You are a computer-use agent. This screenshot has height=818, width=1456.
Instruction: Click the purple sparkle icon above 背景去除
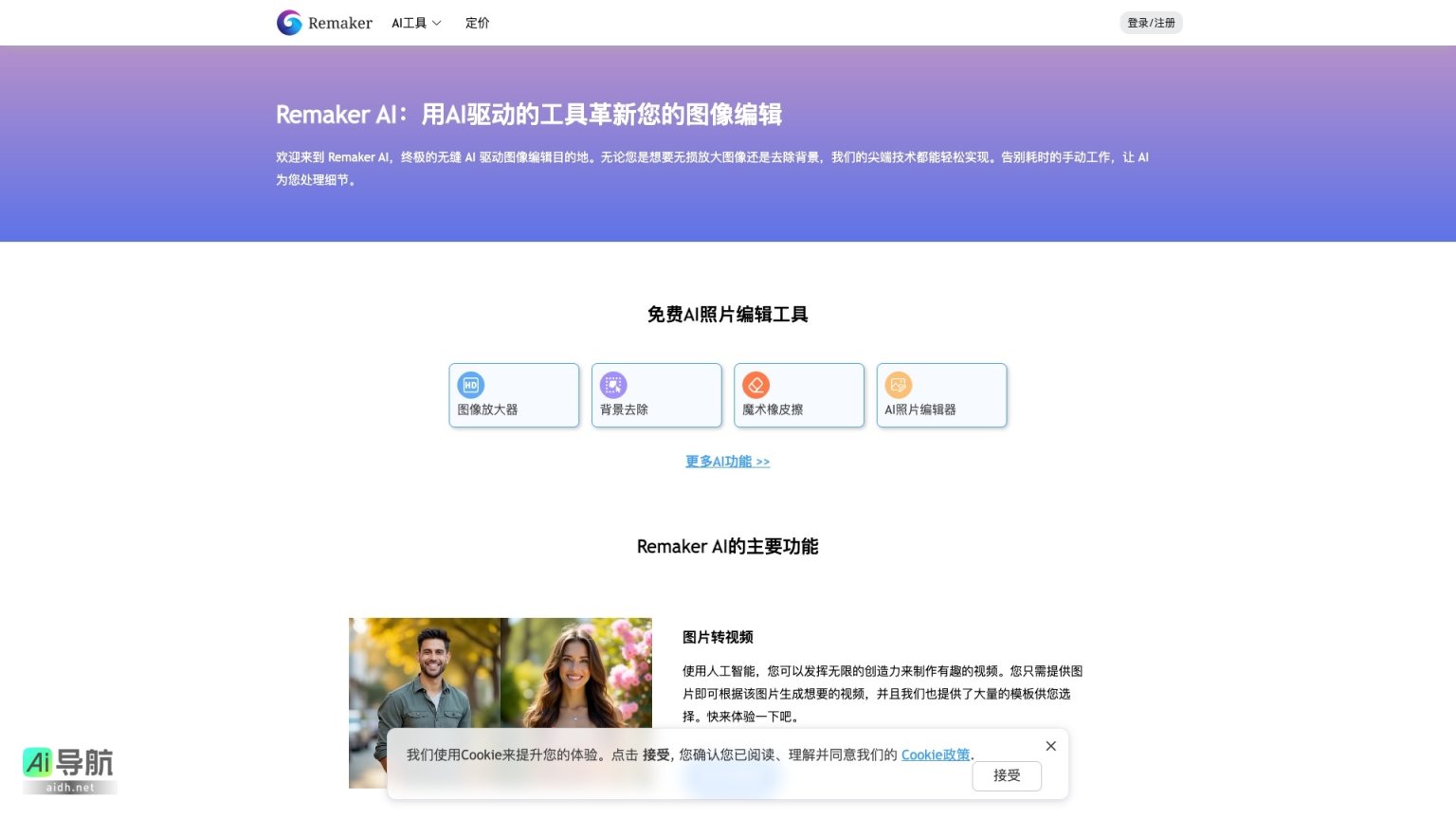[x=613, y=385]
